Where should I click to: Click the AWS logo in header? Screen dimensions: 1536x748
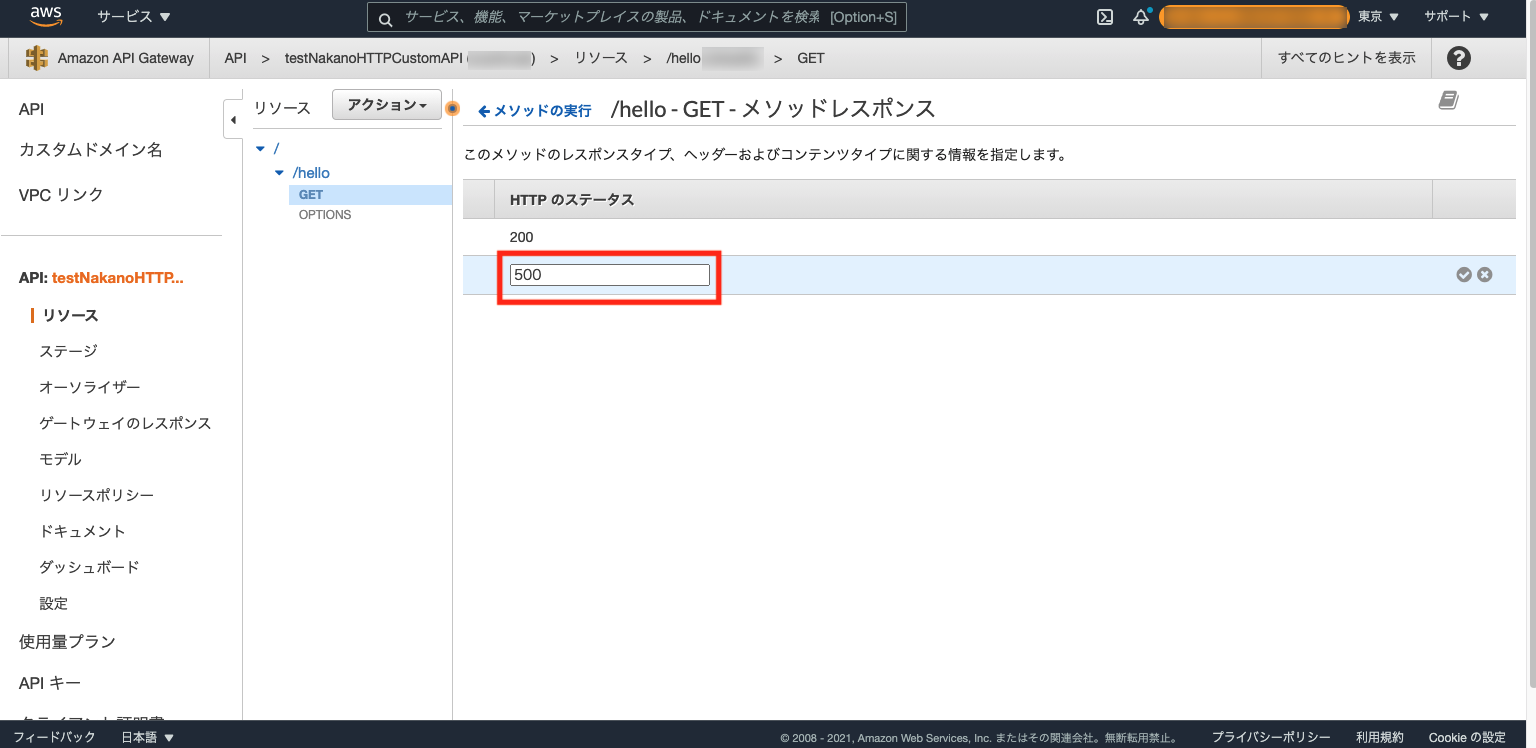(x=46, y=16)
